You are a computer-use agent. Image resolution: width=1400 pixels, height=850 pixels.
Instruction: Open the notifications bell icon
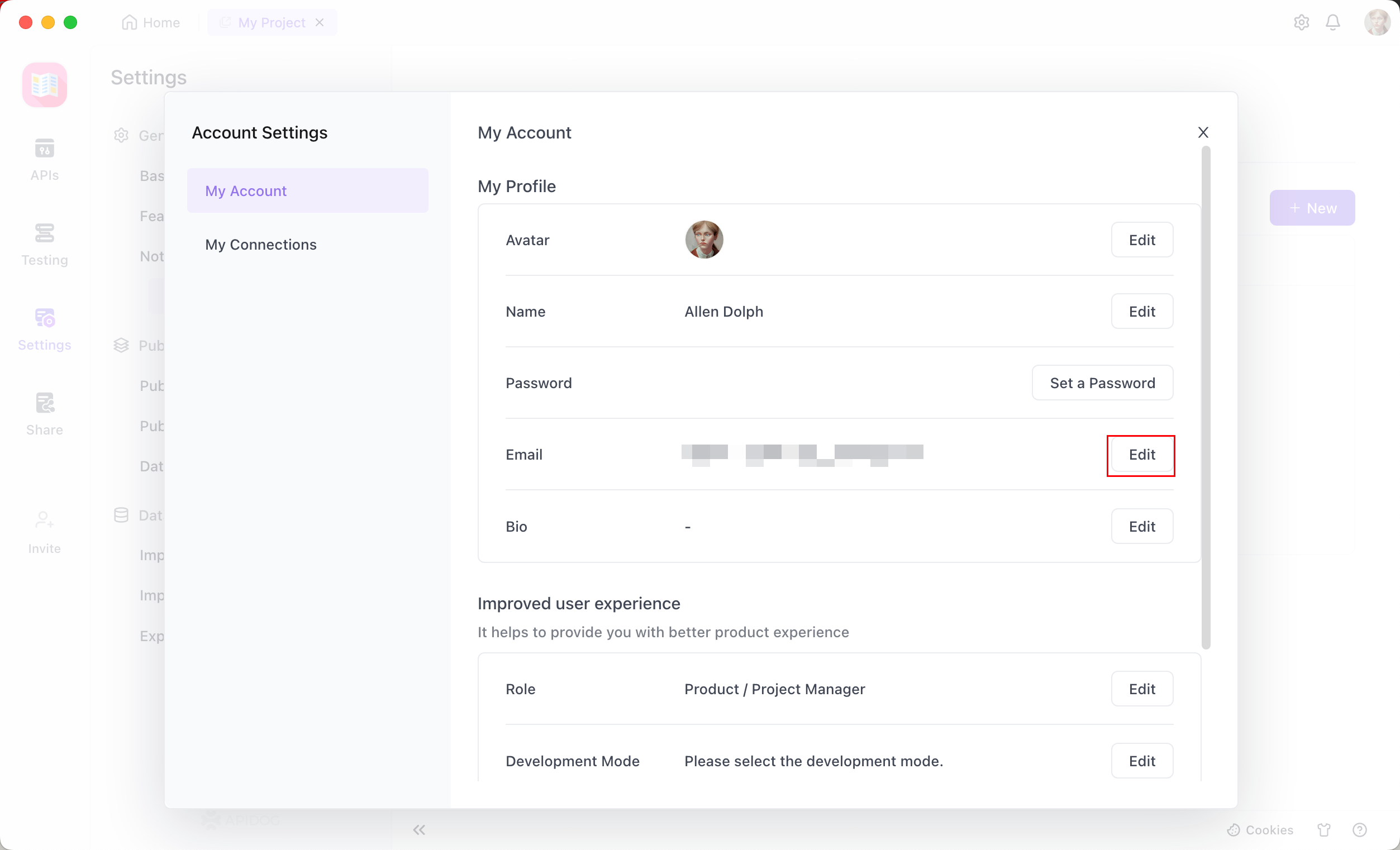click(x=1332, y=22)
